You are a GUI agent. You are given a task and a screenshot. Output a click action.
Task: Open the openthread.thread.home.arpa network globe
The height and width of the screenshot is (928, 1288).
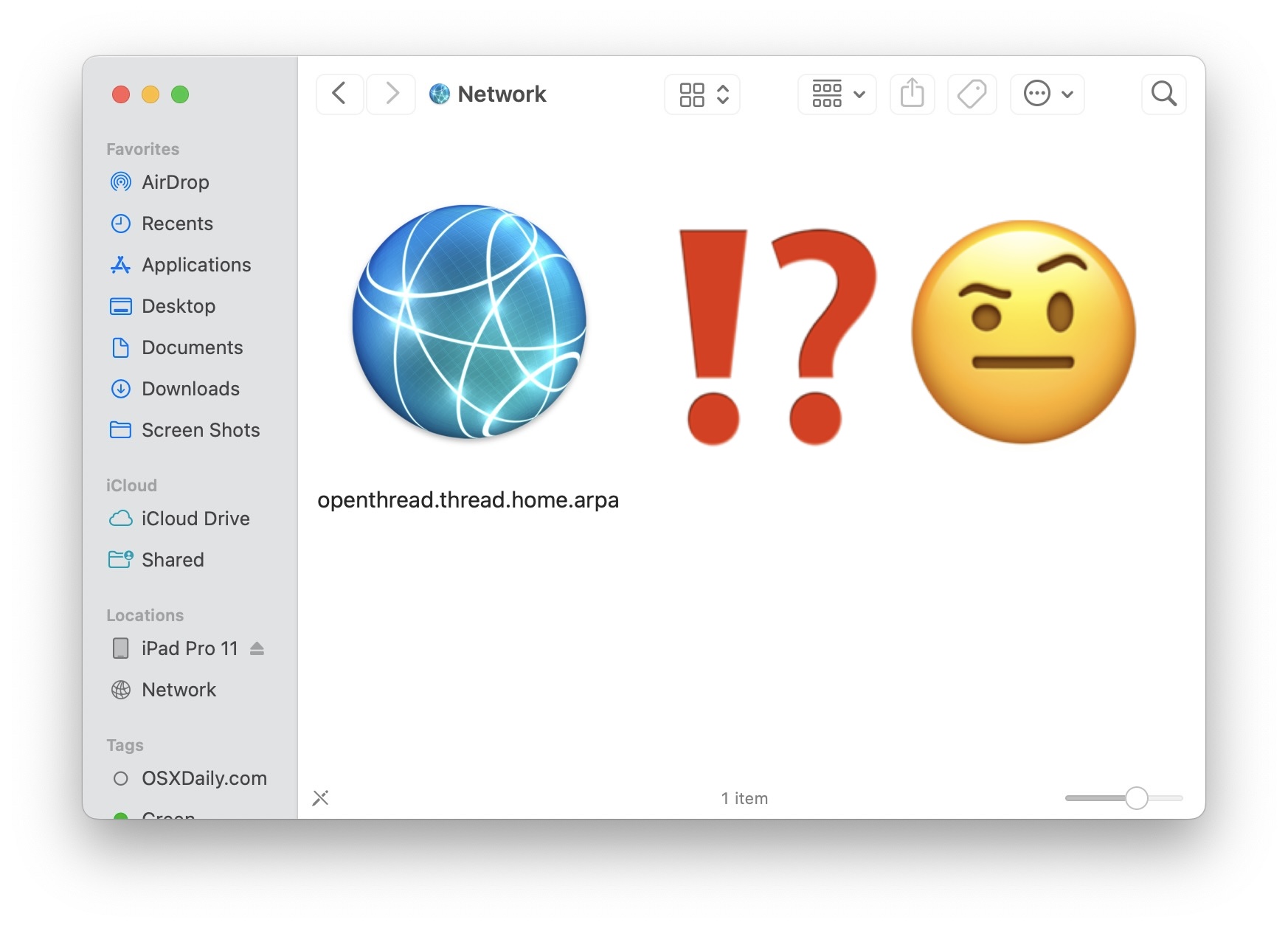469,322
